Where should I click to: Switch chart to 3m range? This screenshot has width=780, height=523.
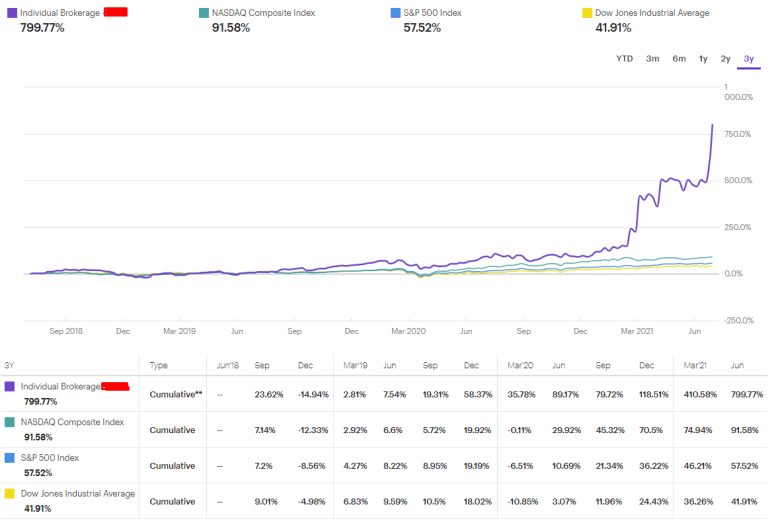tap(653, 59)
